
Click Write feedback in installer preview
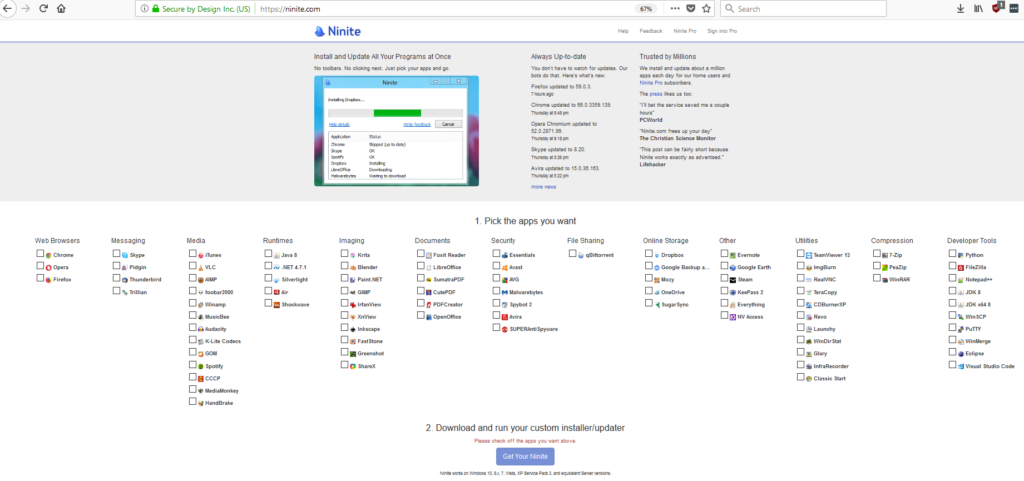[x=417, y=124]
